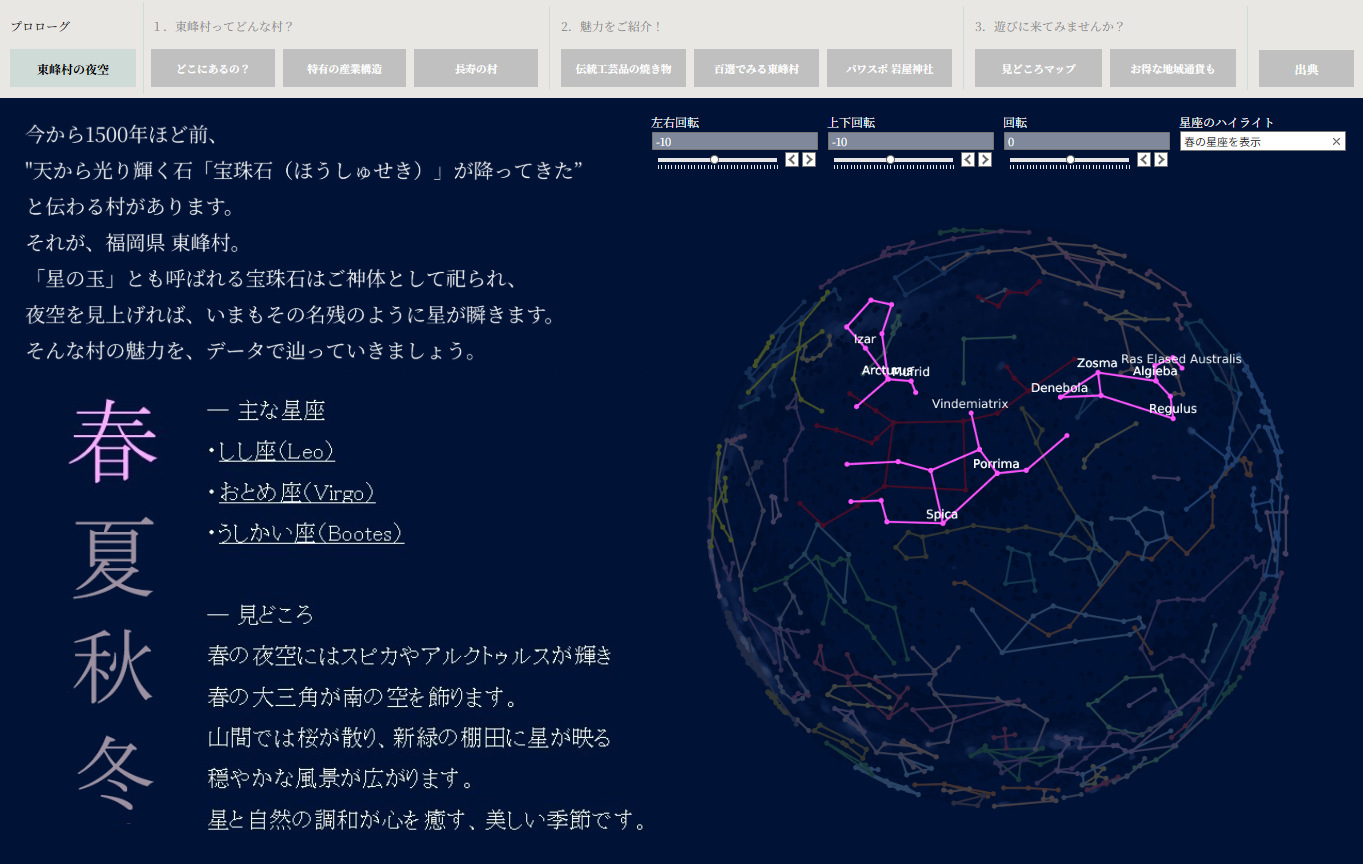Viewport: 1363px width, 864px height.
Task: Click the 上下回転 value field
Action: 910,142
